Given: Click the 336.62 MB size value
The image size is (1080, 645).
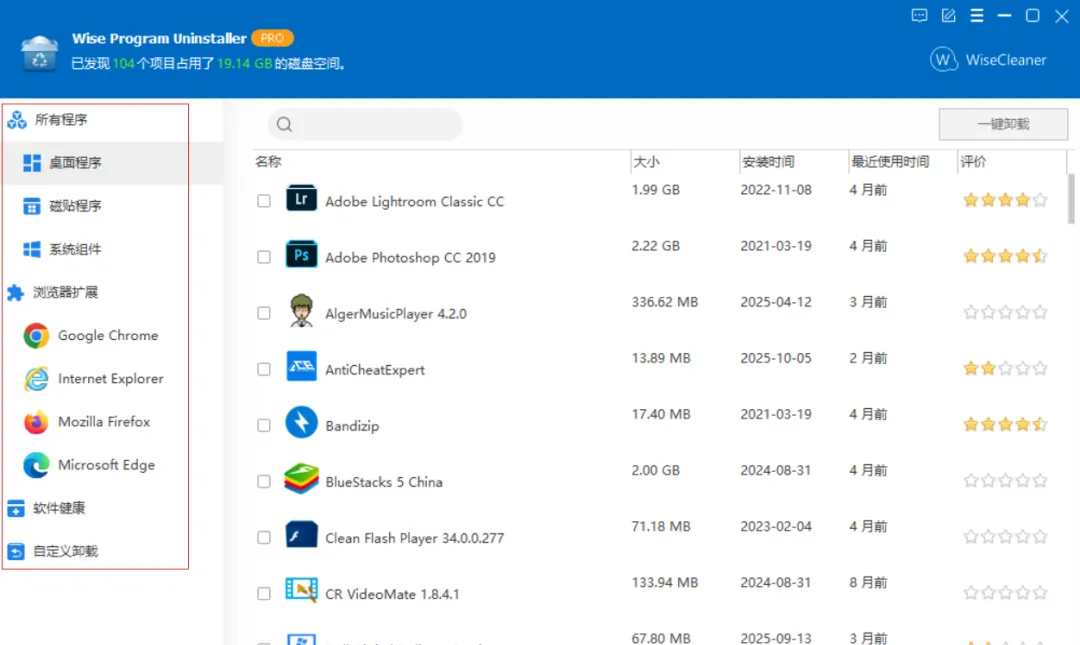Looking at the screenshot, I should (x=665, y=303).
